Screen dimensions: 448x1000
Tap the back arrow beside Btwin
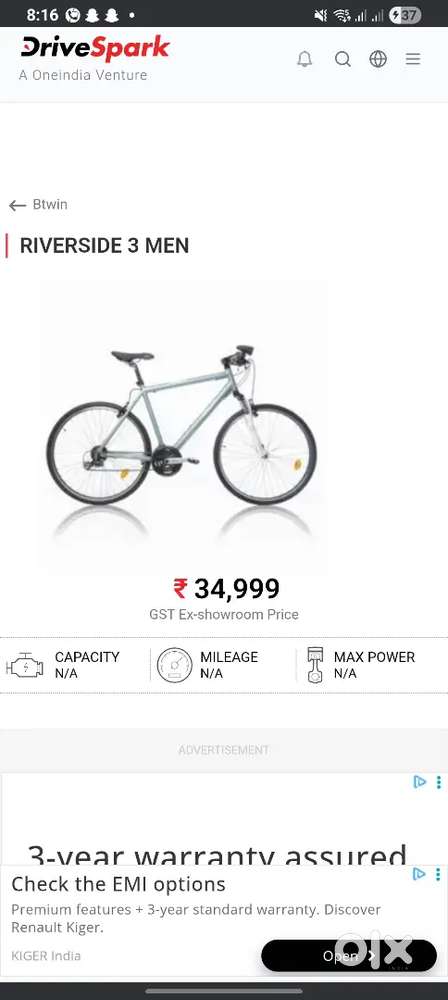[17, 205]
